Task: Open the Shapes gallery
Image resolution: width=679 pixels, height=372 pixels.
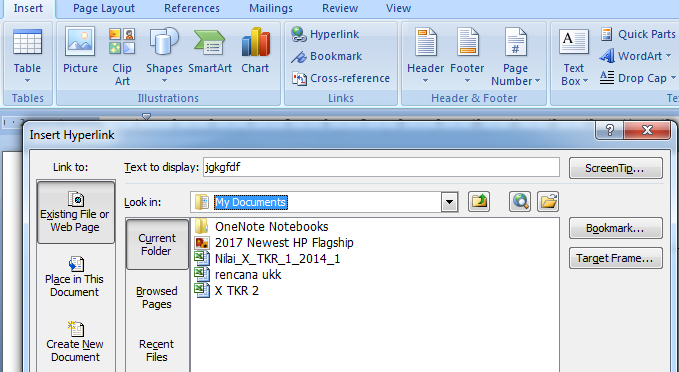Action: 164,56
